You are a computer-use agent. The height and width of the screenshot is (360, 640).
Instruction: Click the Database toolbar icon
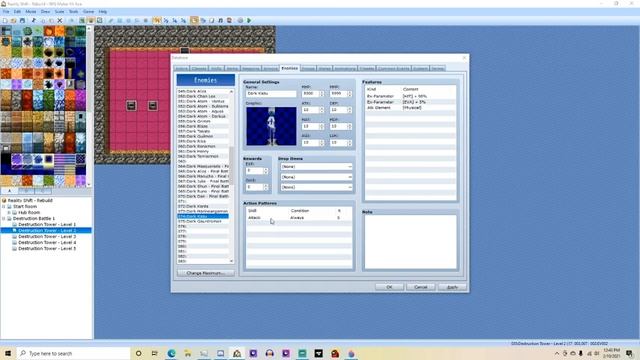tap(194, 20)
